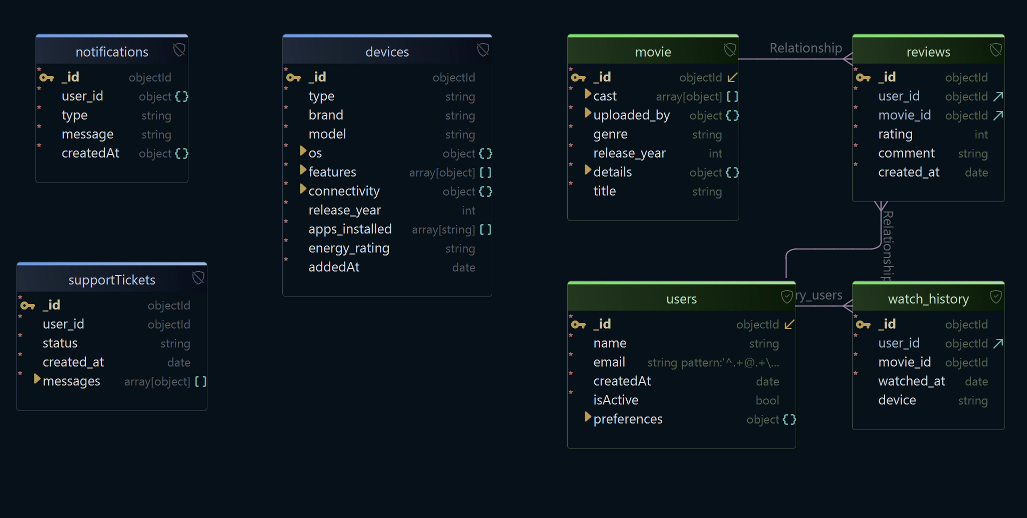The image size is (1027, 518).
Task: Click the key icon in notifications _id row
Action: [47, 77]
